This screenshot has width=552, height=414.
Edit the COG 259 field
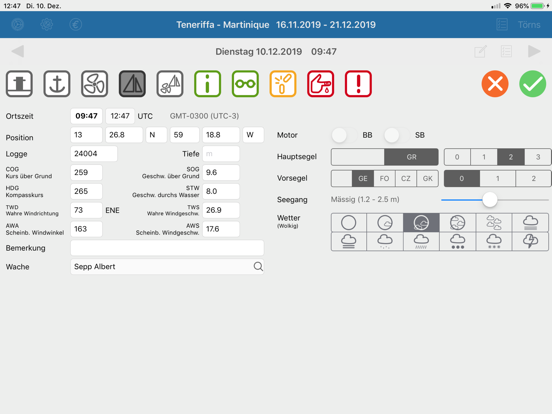click(x=86, y=172)
